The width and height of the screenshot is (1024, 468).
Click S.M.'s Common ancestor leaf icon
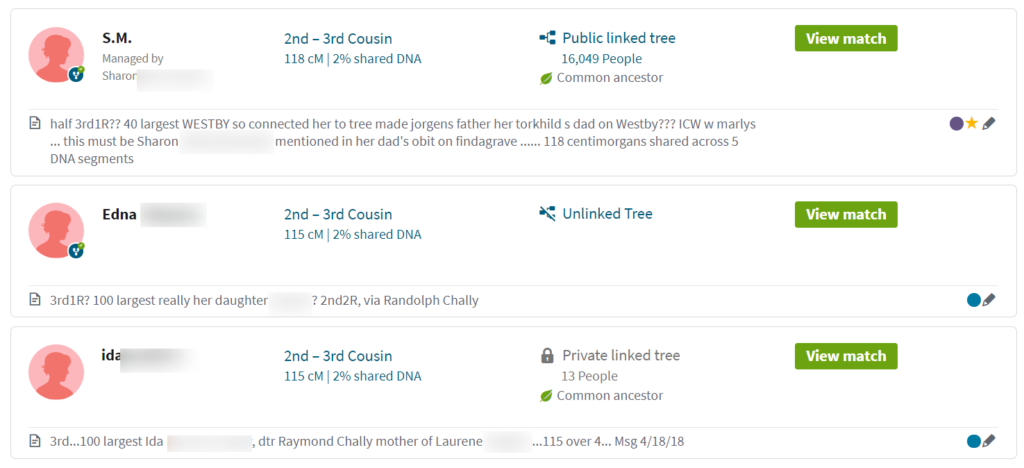point(546,78)
